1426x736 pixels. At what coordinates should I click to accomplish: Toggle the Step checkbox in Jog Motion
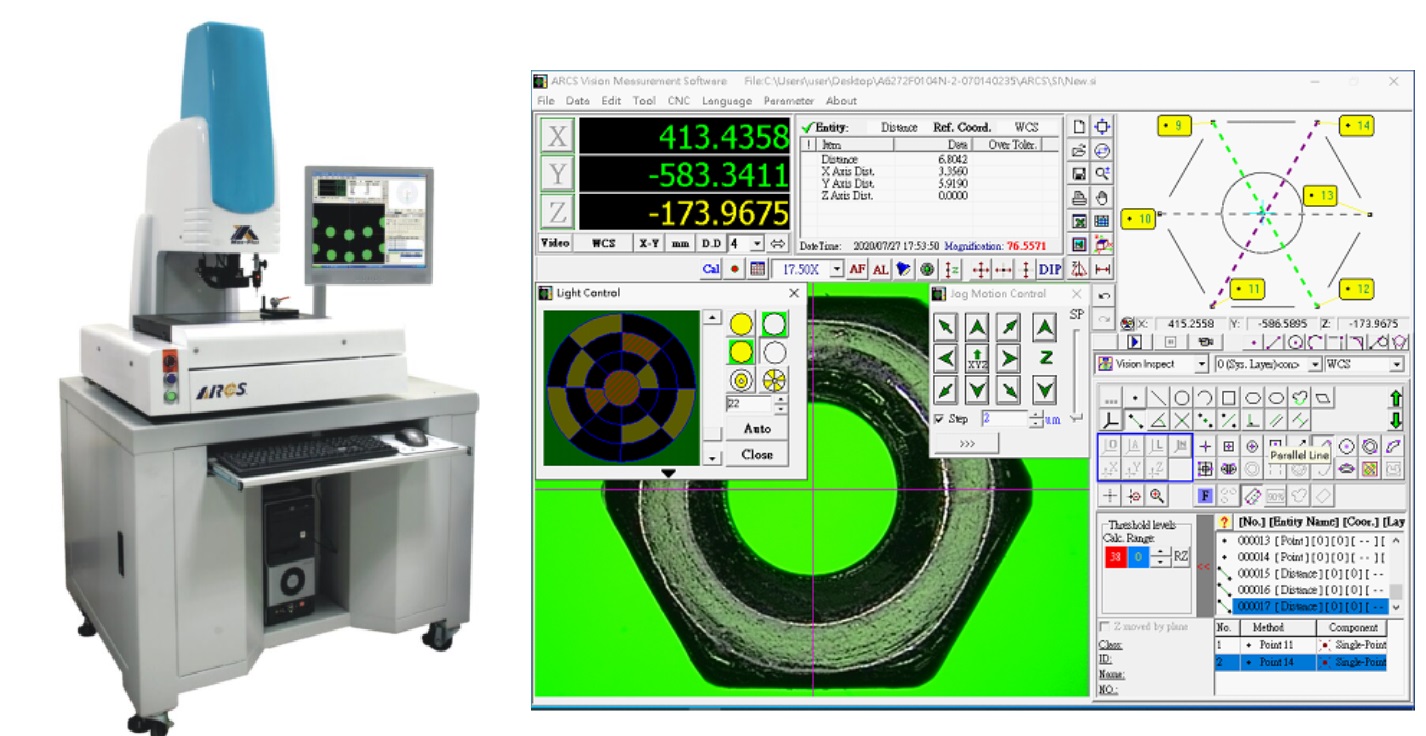click(x=938, y=420)
